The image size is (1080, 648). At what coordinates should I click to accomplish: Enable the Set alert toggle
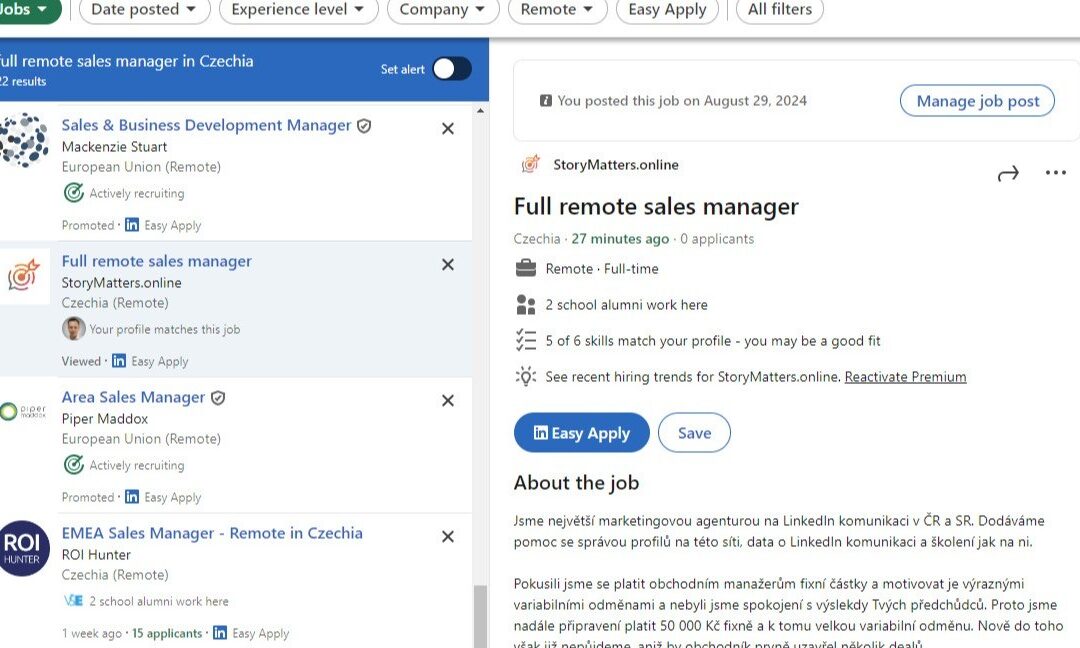click(450, 68)
